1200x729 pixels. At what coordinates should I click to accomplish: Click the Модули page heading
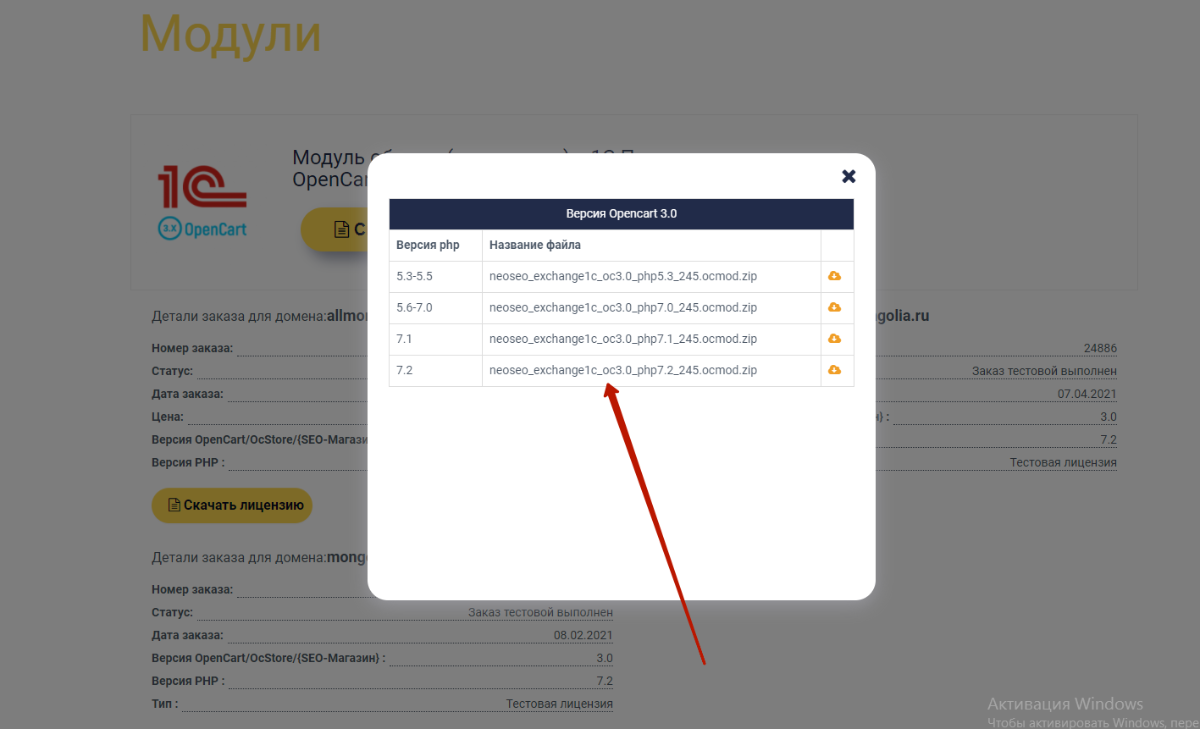[230, 34]
